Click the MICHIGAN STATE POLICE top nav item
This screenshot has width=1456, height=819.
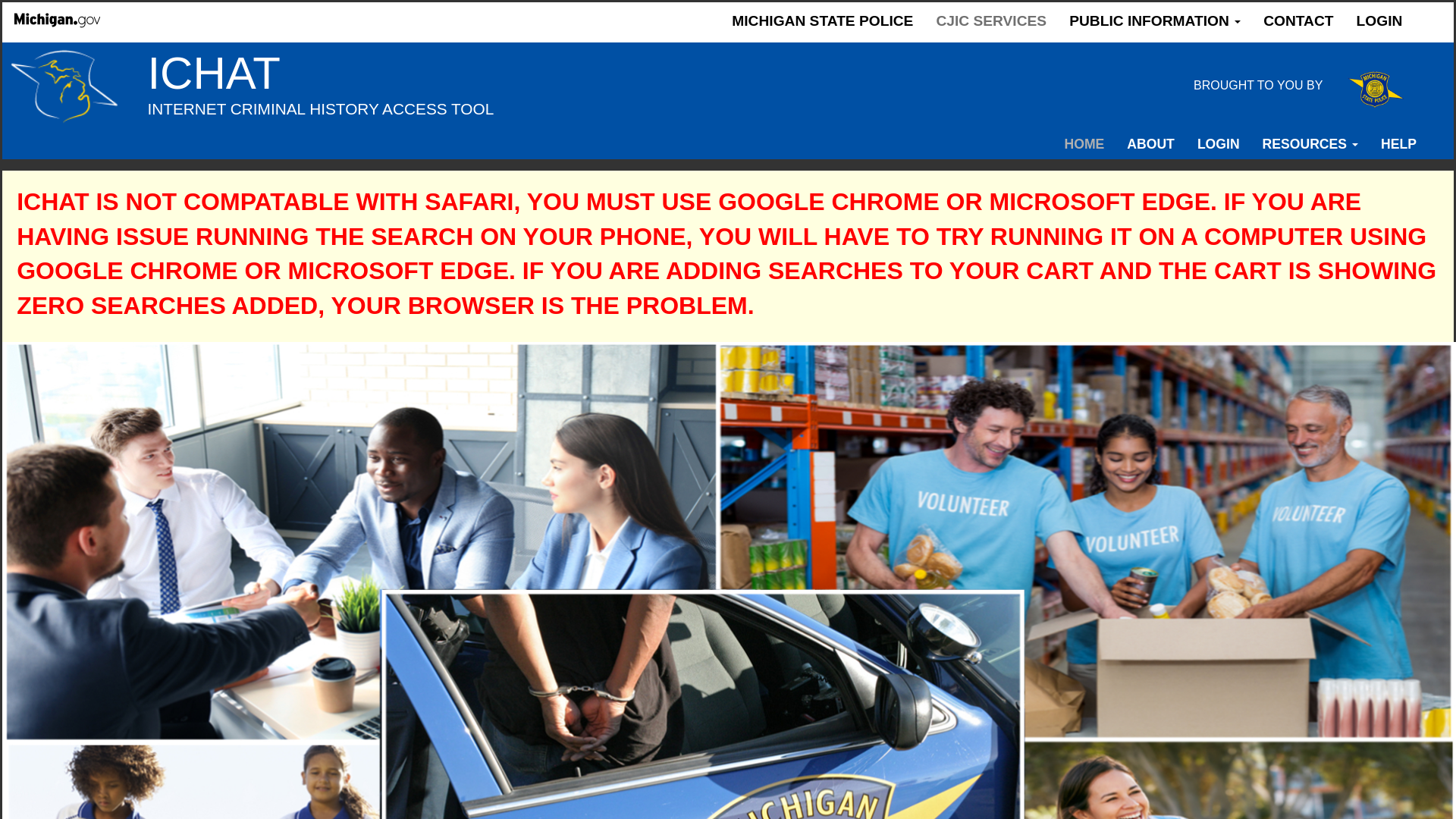tap(822, 21)
